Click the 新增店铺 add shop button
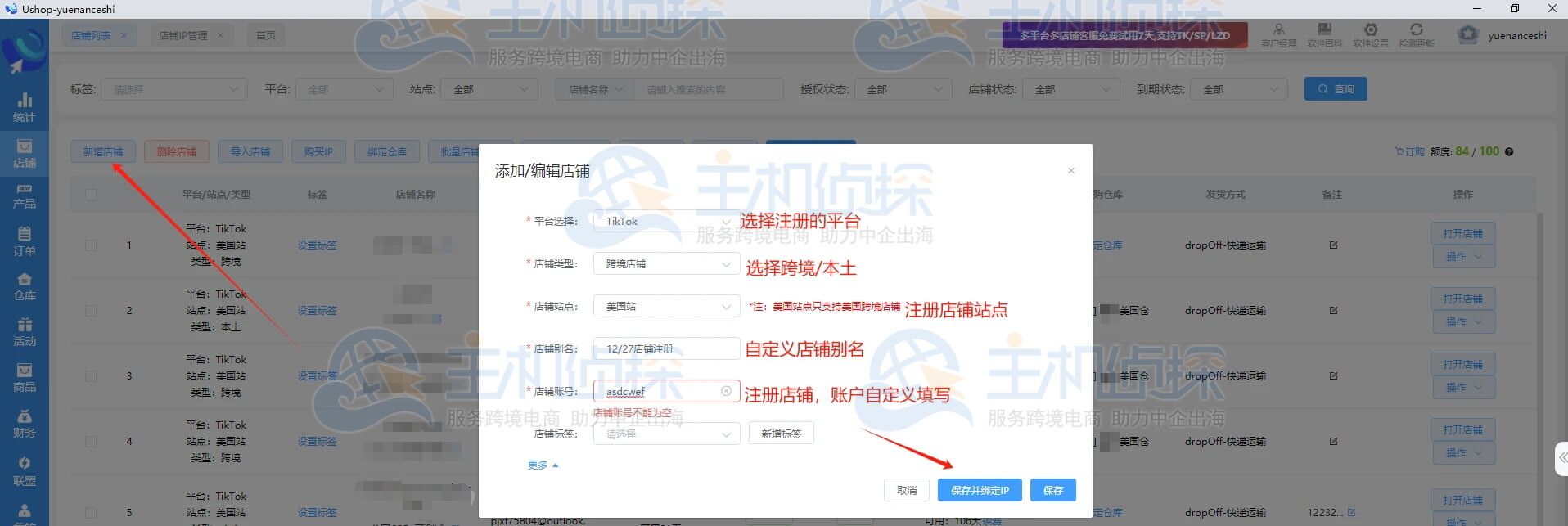 [x=103, y=151]
